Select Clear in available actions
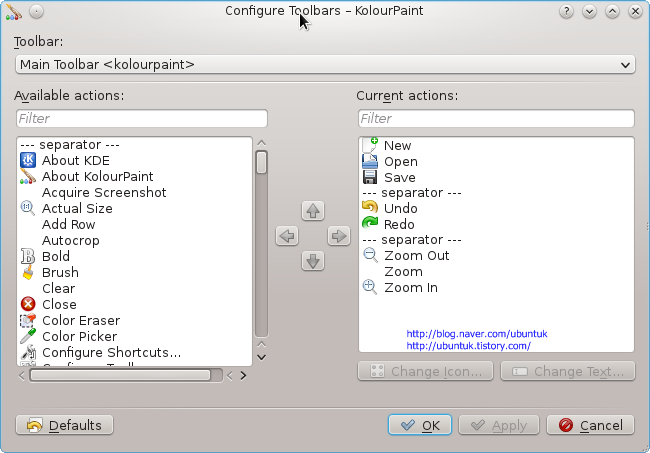650x453 pixels. [x=134, y=288]
